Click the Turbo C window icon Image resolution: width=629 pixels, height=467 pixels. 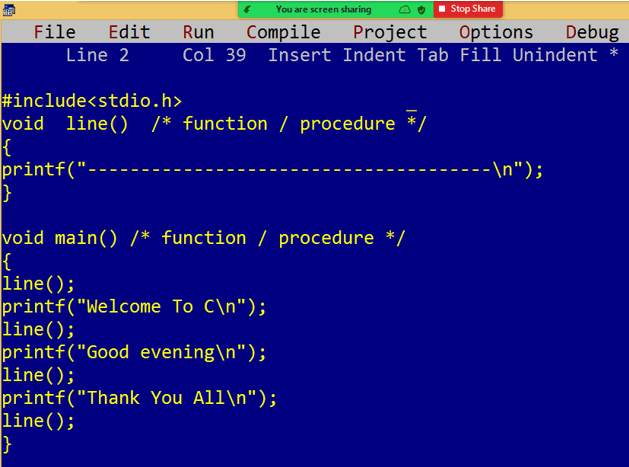tap(8, 10)
